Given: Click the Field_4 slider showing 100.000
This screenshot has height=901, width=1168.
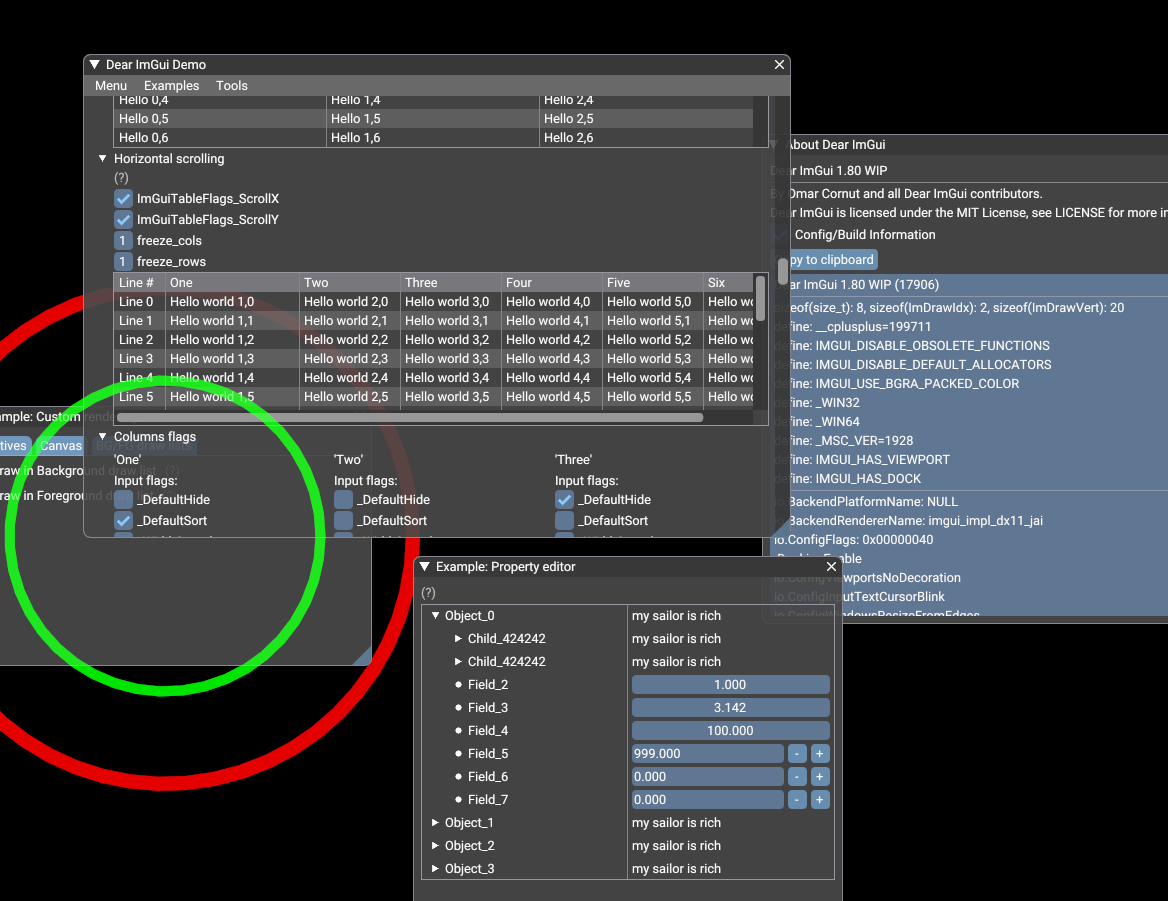Looking at the screenshot, I should 730,730.
